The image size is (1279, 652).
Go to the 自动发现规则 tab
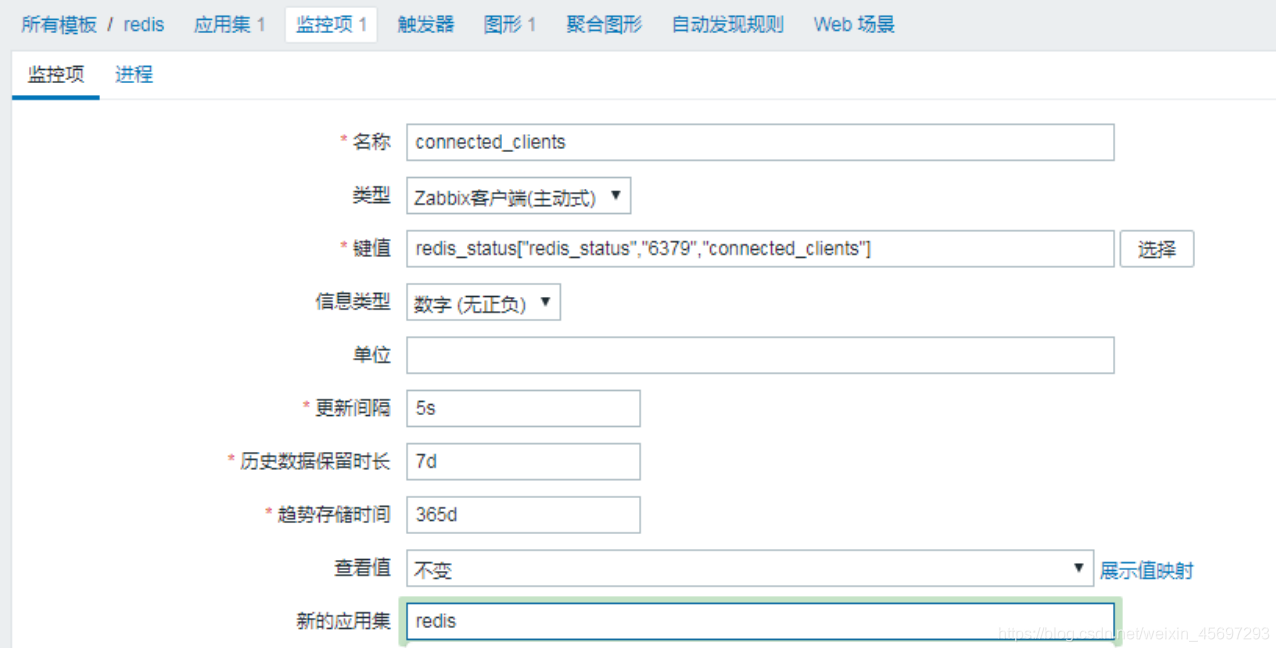(728, 24)
